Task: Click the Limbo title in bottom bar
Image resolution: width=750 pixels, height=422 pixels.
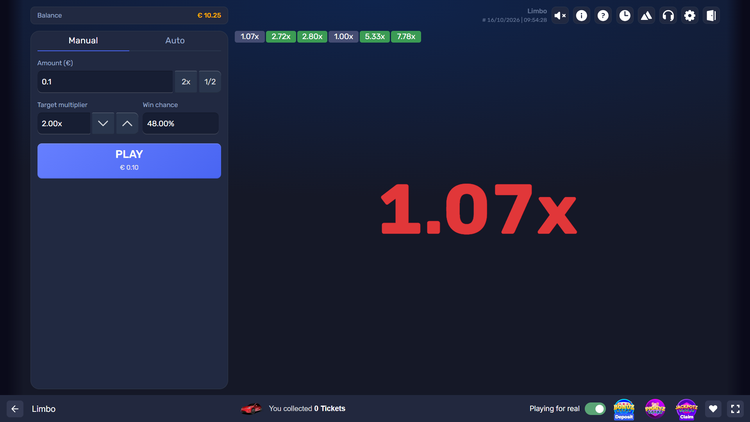Action: coord(44,409)
